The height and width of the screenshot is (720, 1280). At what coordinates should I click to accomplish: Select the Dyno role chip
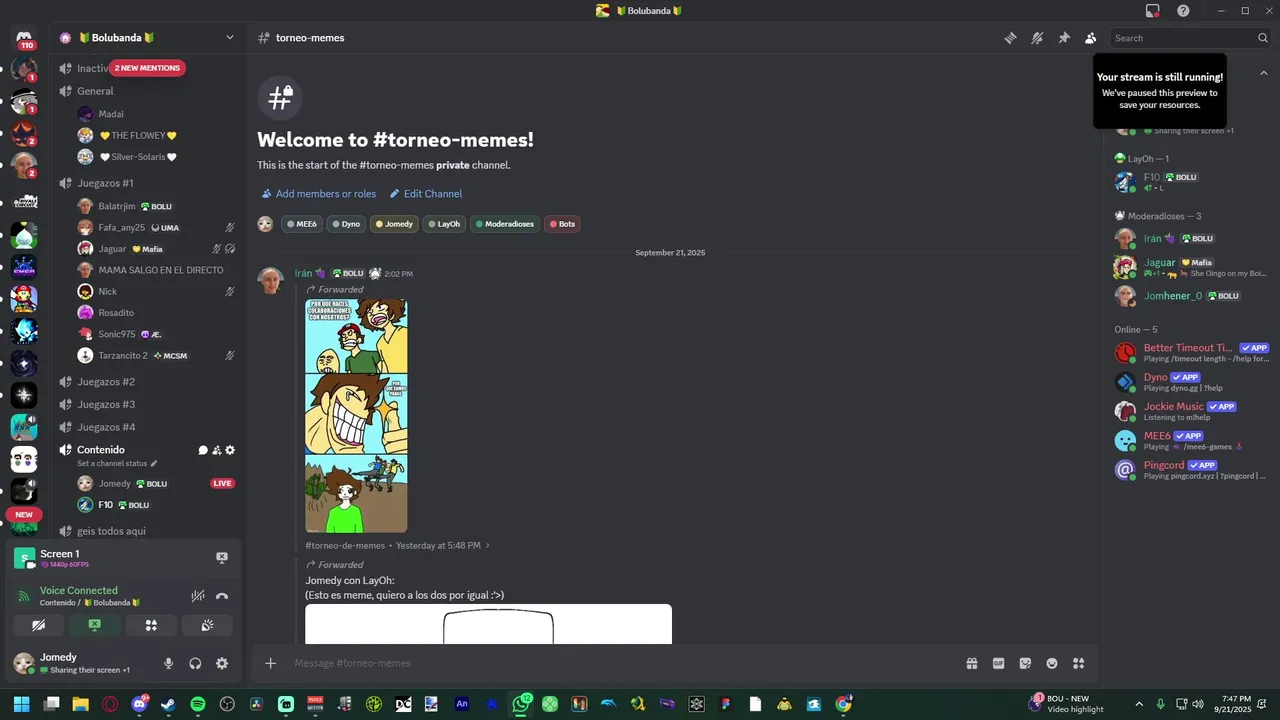(346, 224)
